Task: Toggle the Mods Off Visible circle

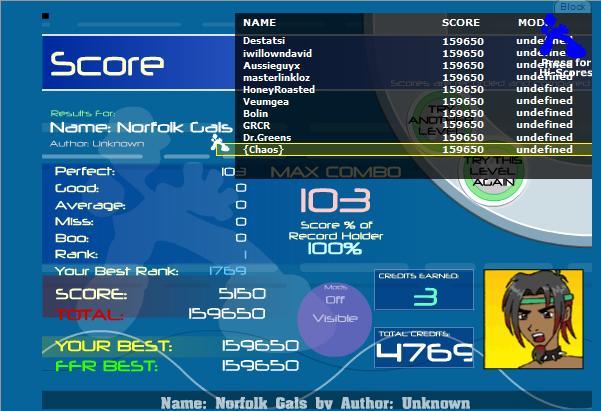Action: pos(334,310)
